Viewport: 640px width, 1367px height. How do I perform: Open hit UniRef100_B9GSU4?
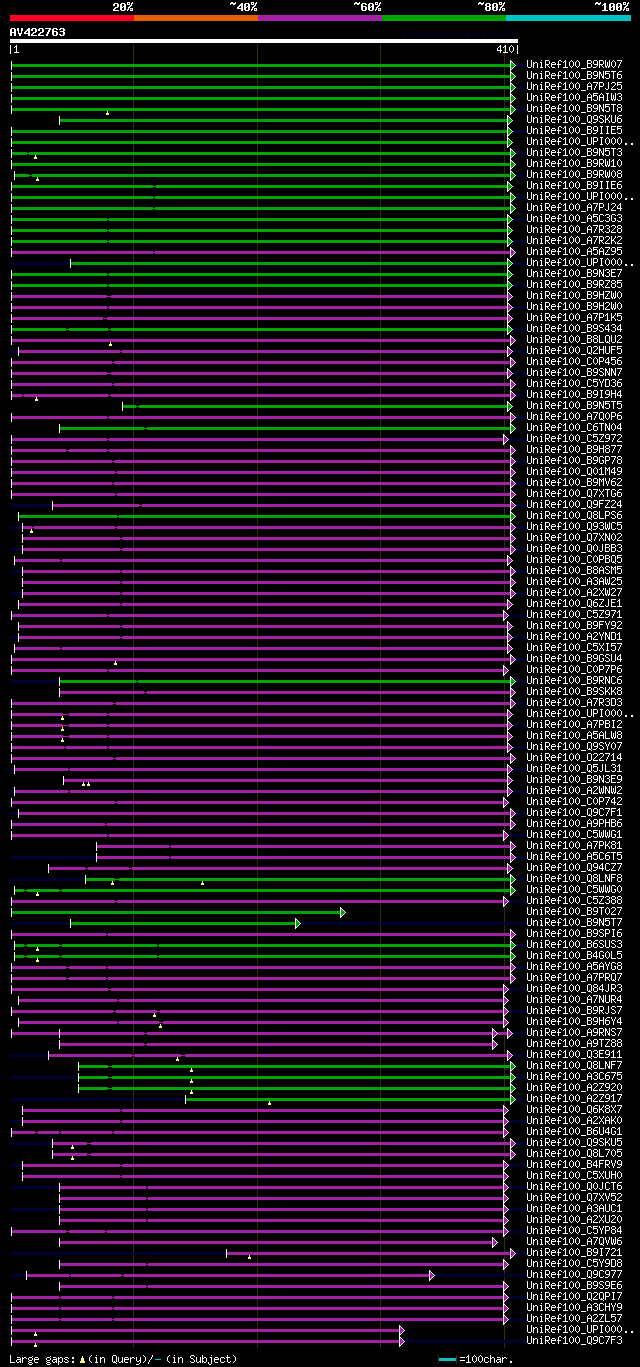pos(574,659)
